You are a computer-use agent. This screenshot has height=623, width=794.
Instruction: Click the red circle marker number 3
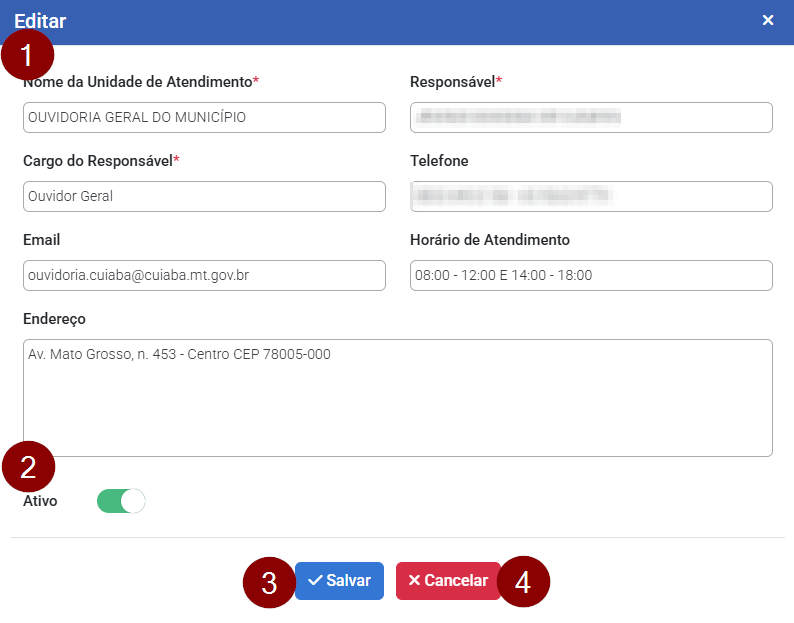tap(268, 582)
